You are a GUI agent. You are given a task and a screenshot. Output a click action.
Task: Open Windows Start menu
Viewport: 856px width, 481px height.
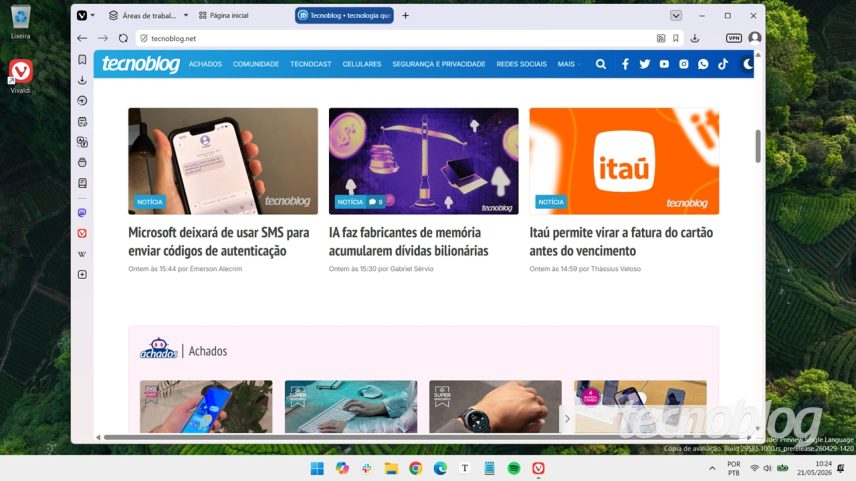pyautogui.click(x=317, y=468)
